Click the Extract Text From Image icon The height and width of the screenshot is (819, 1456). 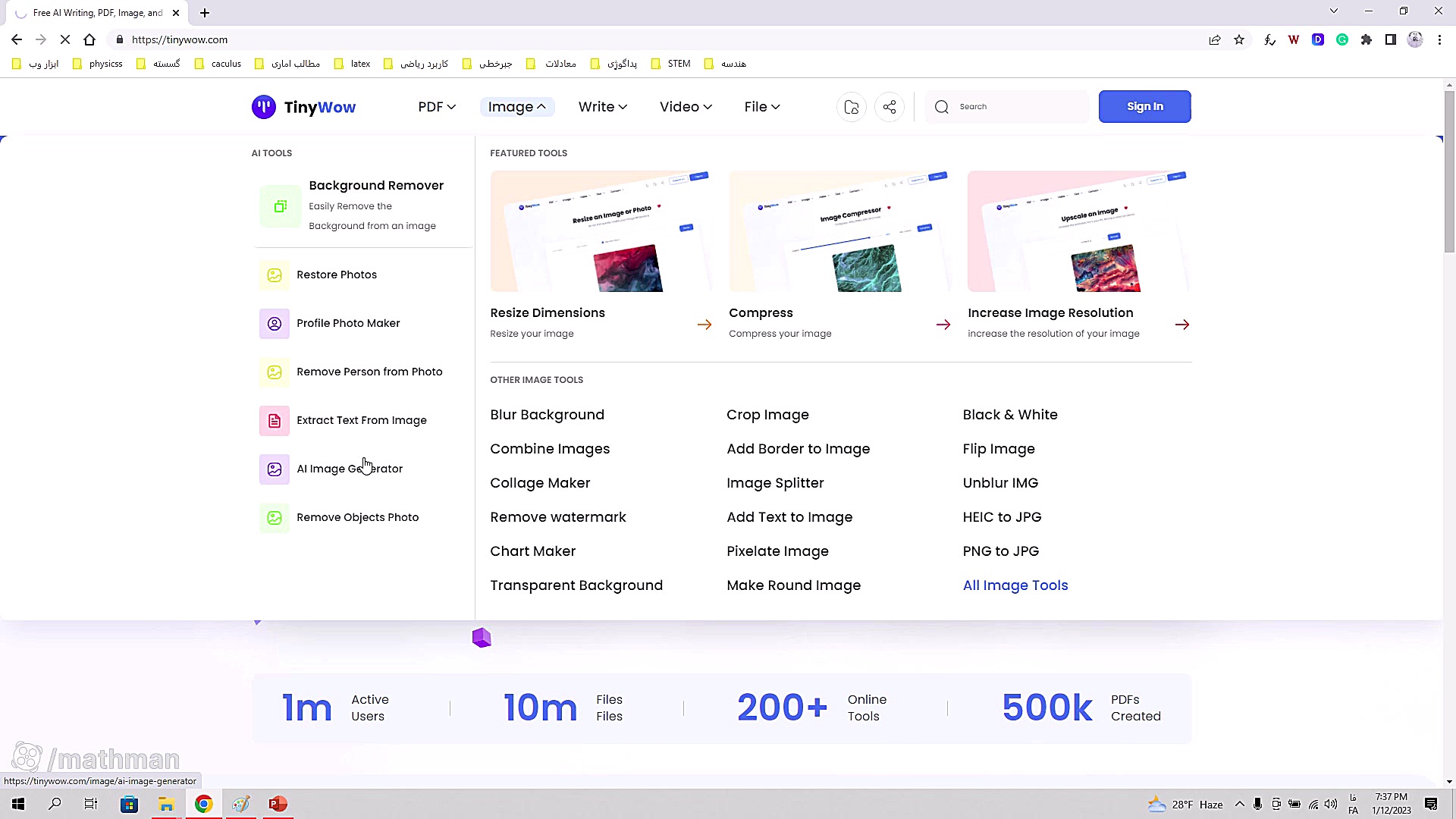275,421
